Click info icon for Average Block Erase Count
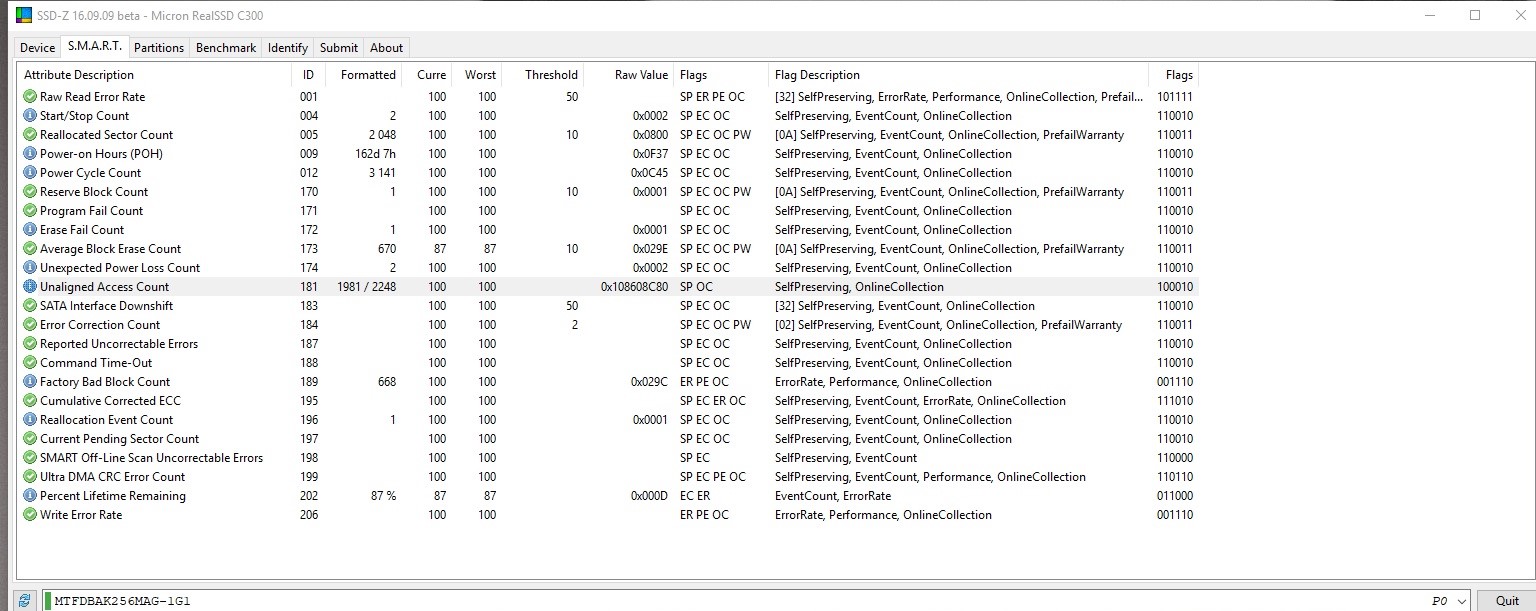This screenshot has width=1536, height=611. click(x=30, y=249)
